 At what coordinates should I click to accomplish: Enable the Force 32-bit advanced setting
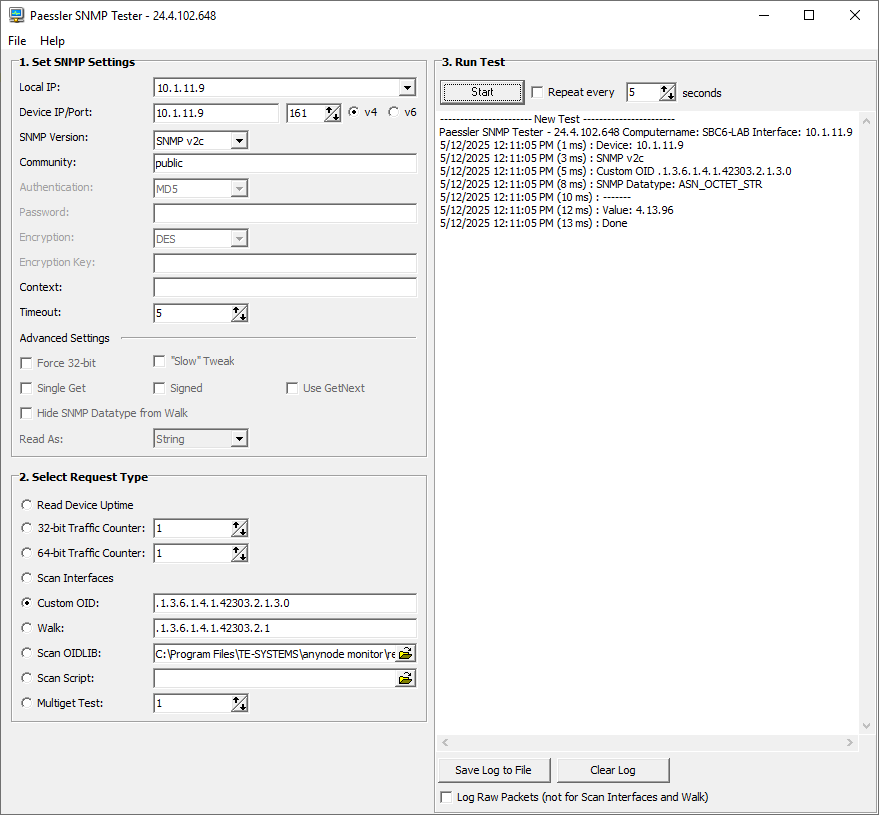(25, 362)
